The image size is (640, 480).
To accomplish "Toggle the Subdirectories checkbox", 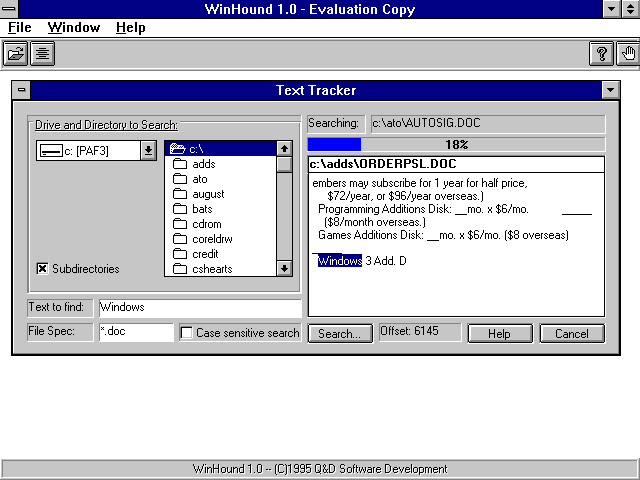I will 43,268.
